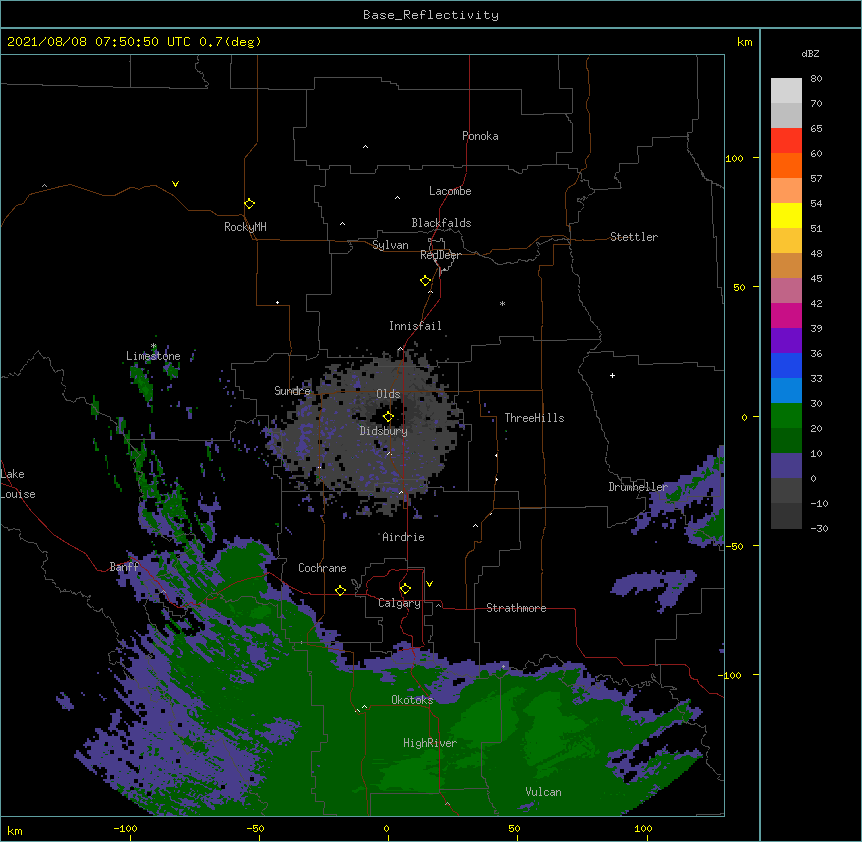This screenshot has width=862, height=842.
Task: Click the Okotoks label
Action: point(412,700)
